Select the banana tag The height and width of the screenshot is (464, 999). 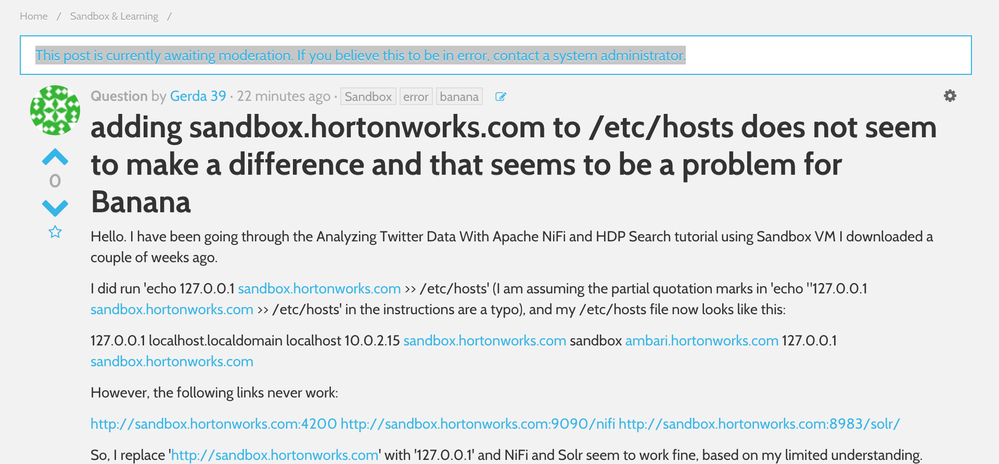point(459,97)
